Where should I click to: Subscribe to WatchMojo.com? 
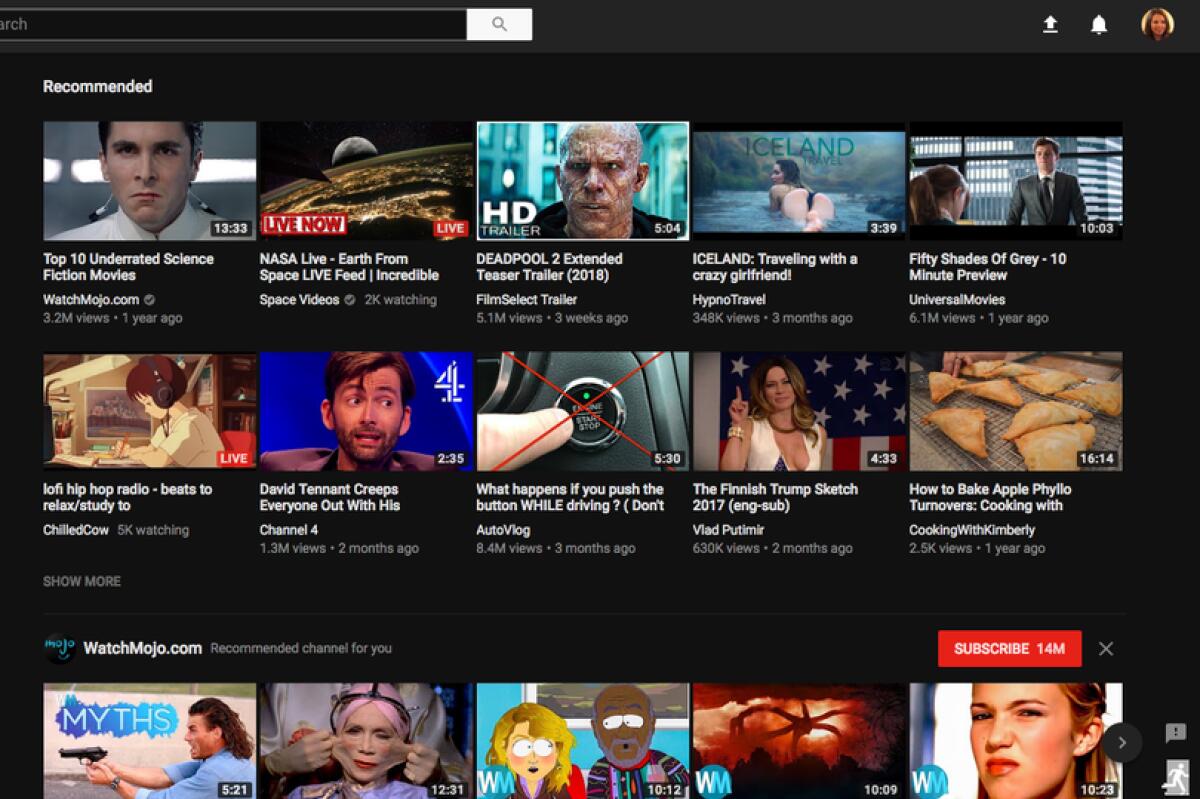coord(1009,648)
